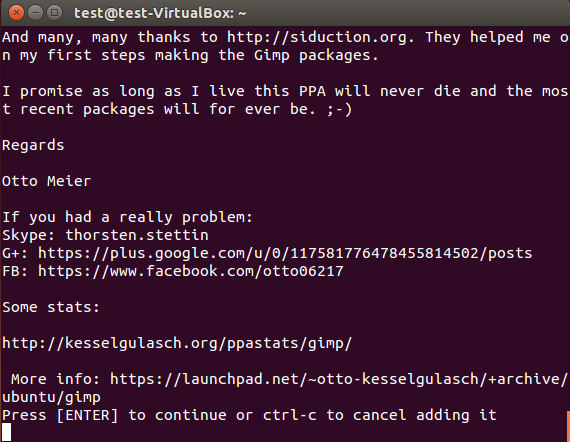Close the terminal window

click(x=16, y=13)
